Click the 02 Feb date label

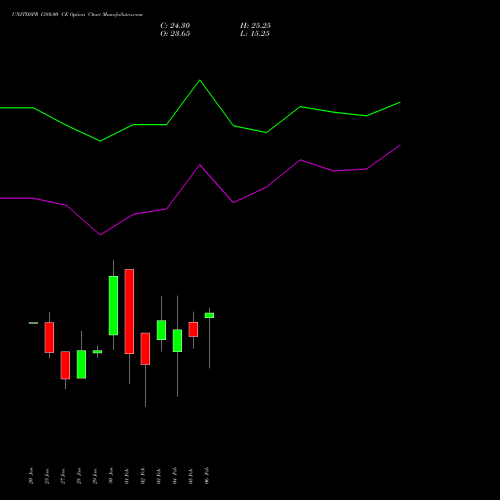tap(143, 476)
